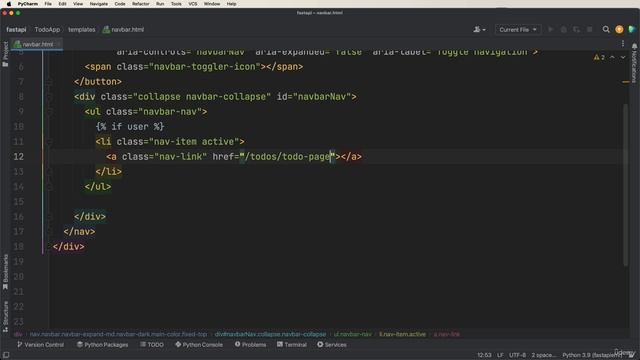Open the Python Console tool window

(x=199, y=345)
